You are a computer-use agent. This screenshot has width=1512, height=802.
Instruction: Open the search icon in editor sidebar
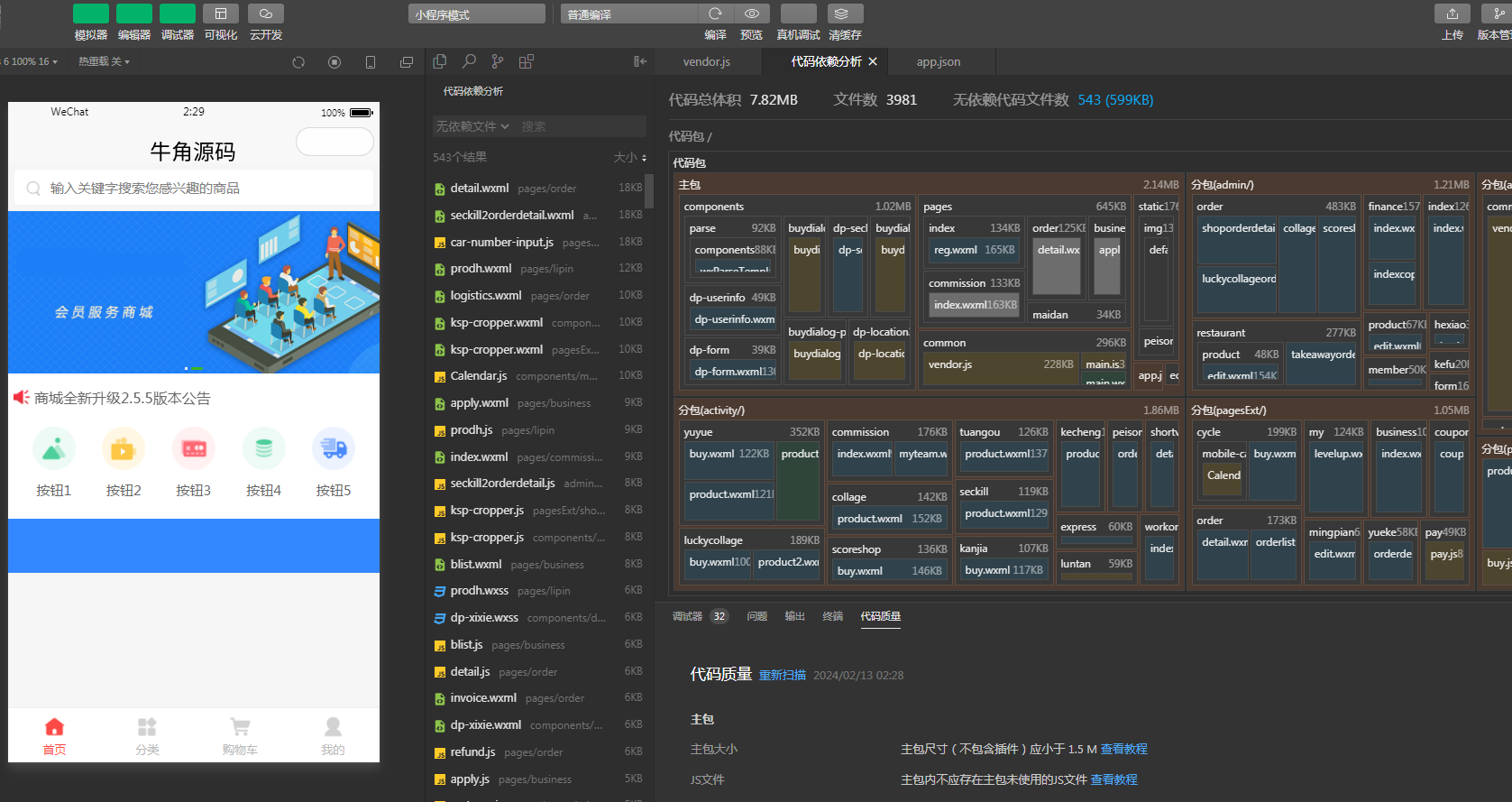tap(469, 61)
